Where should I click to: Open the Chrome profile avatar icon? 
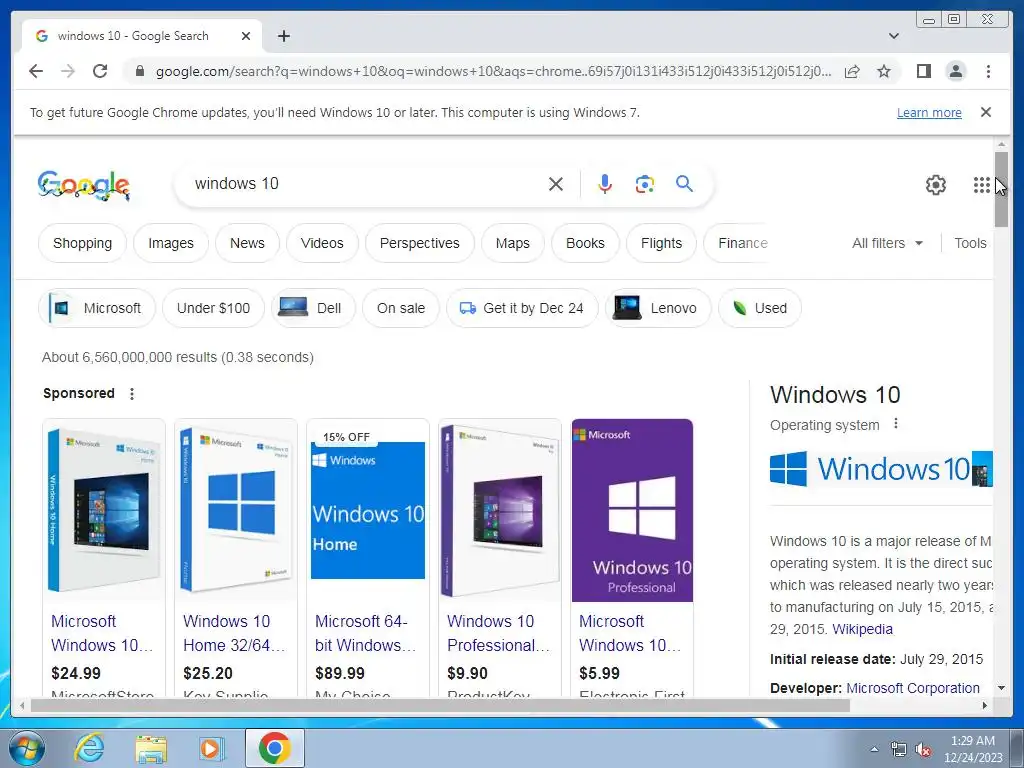click(x=955, y=71)
